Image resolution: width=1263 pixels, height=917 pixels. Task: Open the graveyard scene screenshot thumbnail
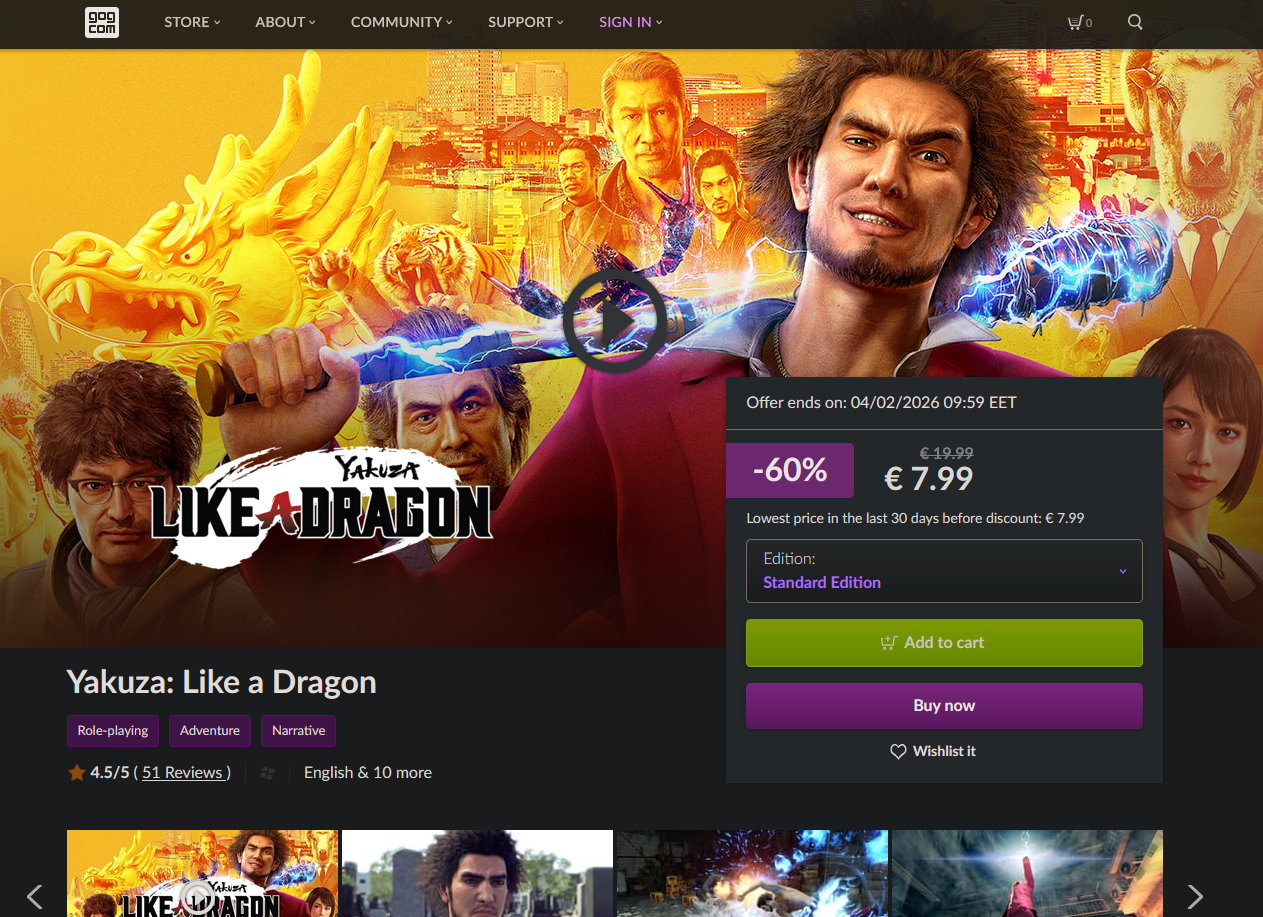[x=477, y=873]
